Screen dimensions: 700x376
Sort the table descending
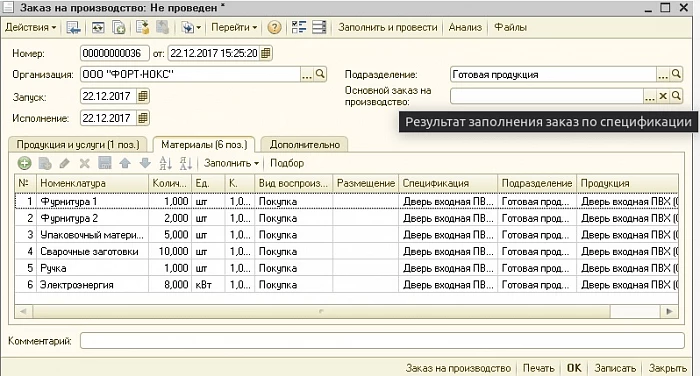[186, 163]
